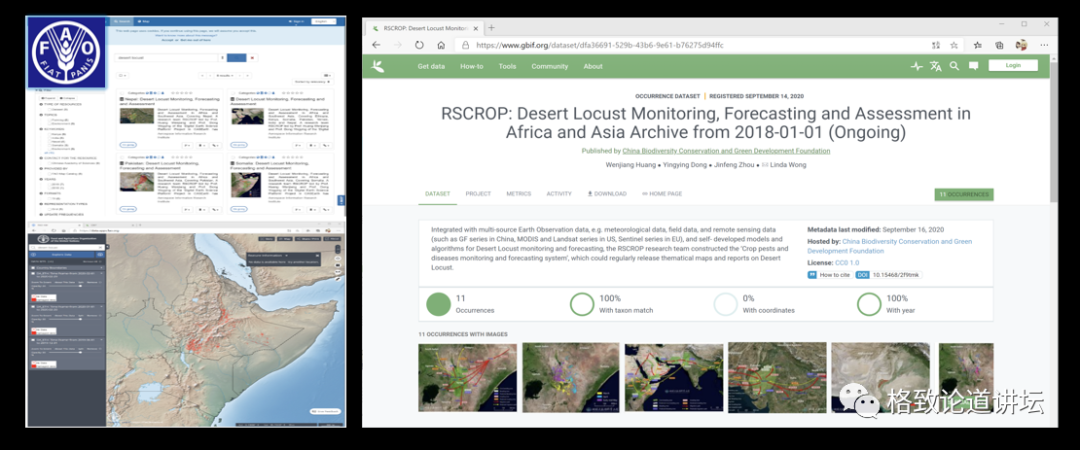Open the About menu on GBIF
Screen dimensions: 1080x450
pos(593,66)
